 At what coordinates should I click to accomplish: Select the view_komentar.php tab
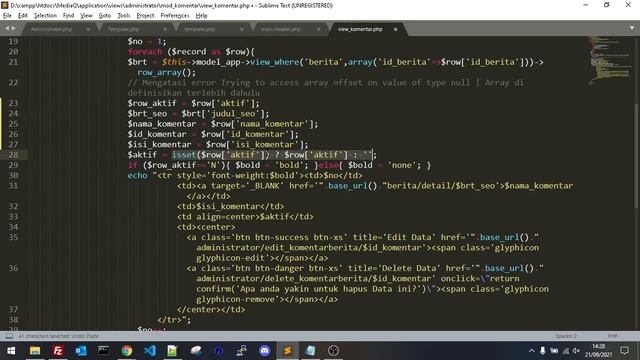click(x=360, y=29)
